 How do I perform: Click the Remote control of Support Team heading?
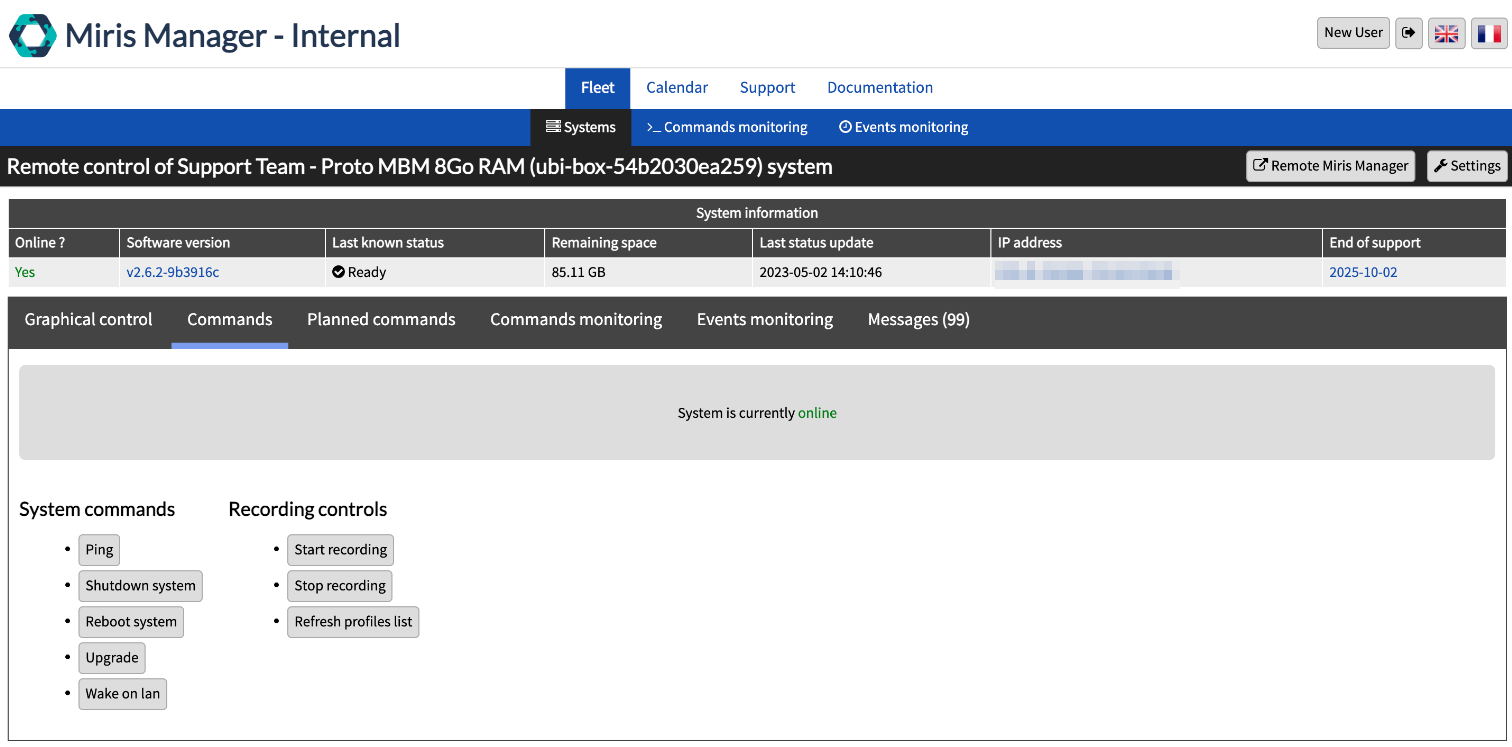tap(420, 167)
